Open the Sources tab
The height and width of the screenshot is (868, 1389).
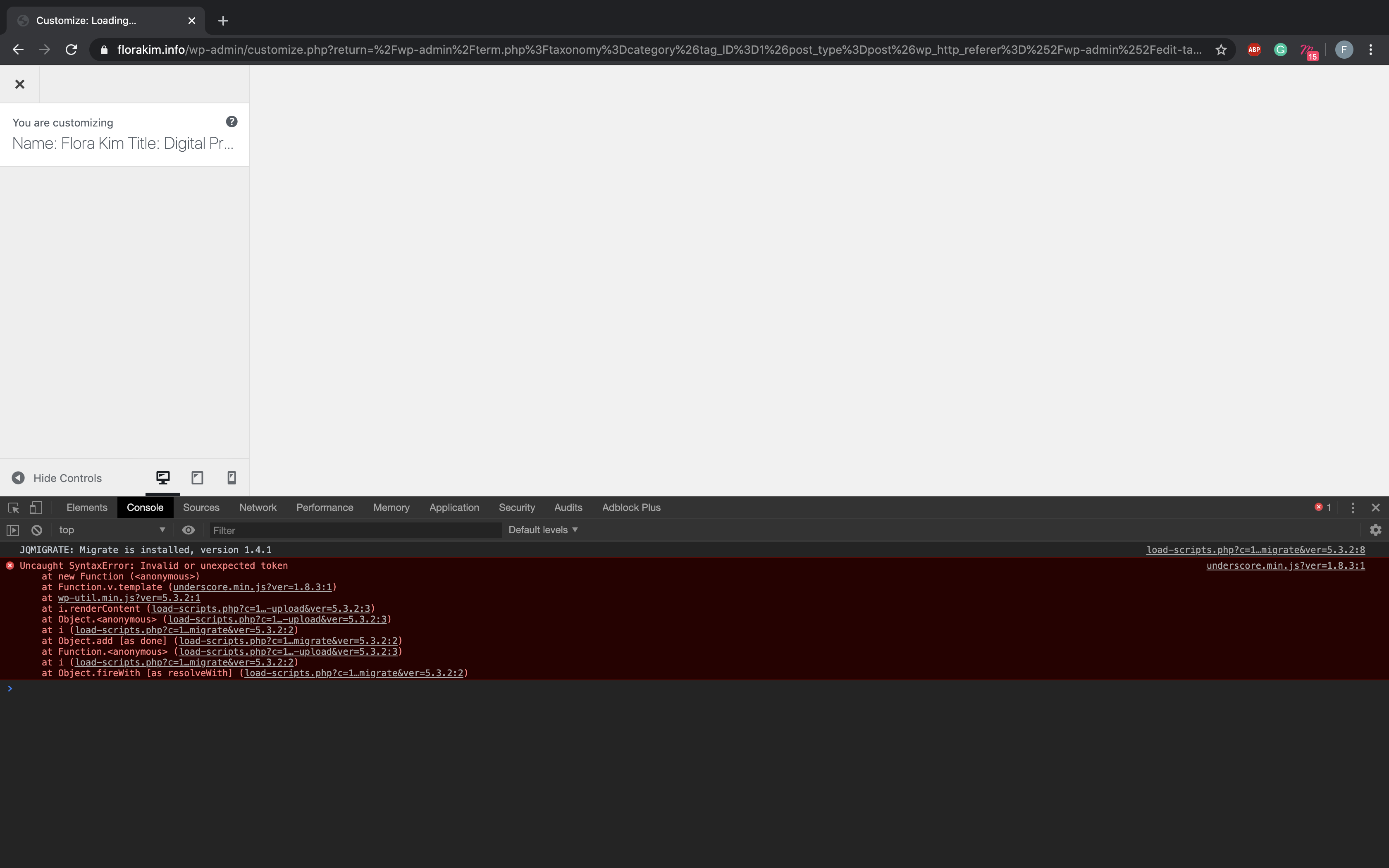click(201, 508)
